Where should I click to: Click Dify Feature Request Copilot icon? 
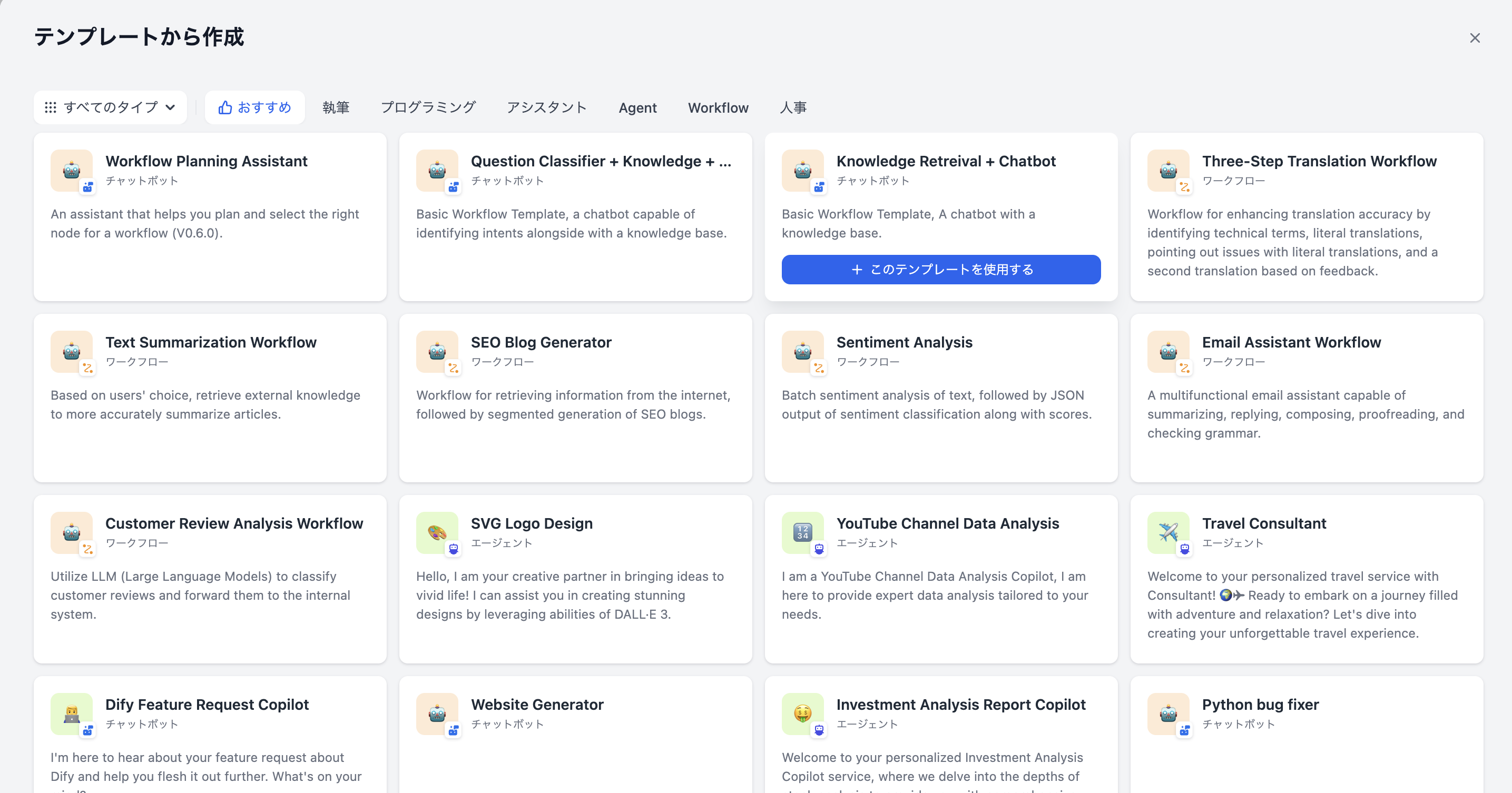[x=72, y=713]
